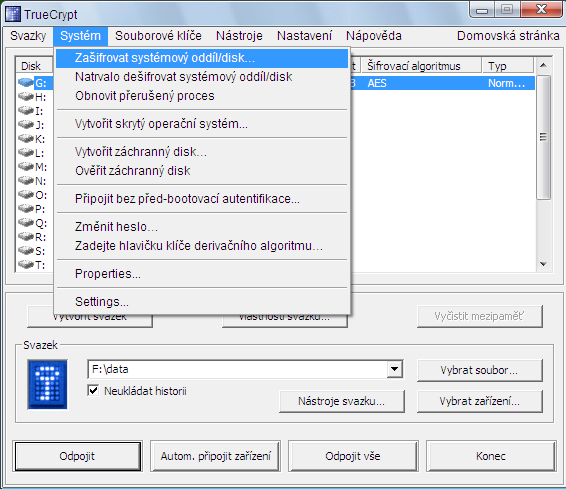
Task: Click the TrueCrypt title bar icon
Action: point(13,14)
